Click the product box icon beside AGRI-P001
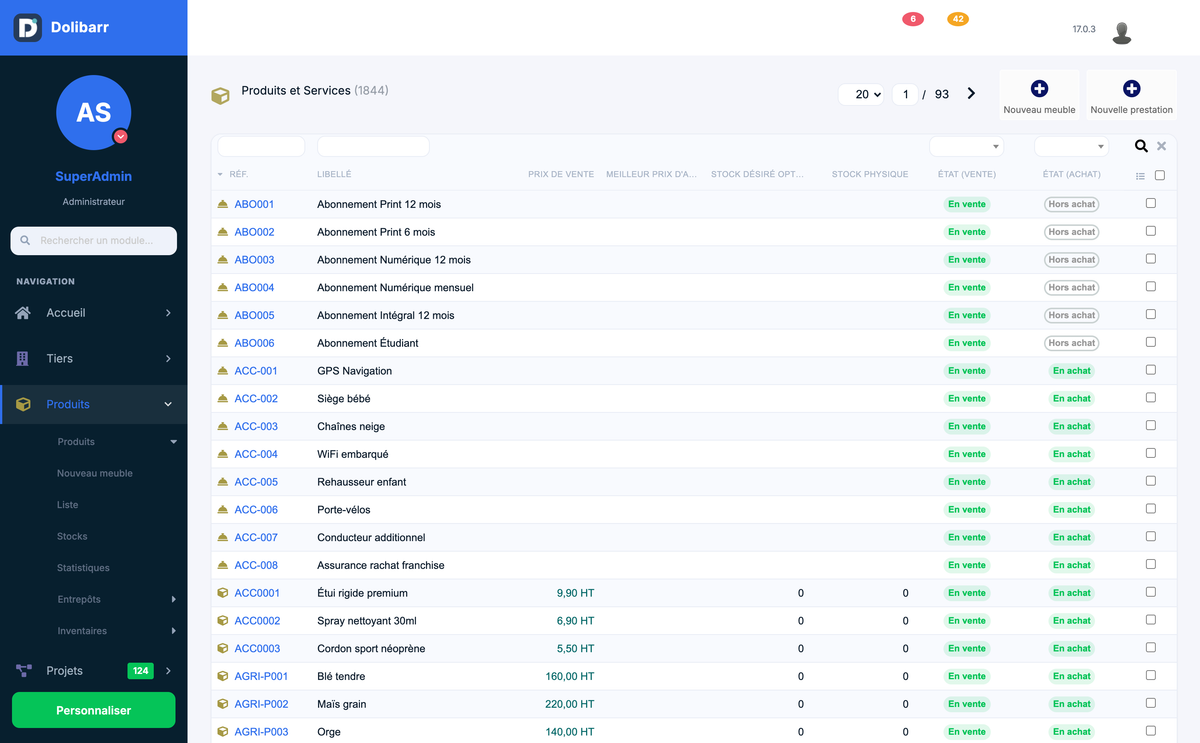The height and width of the screenshot is (743, 1200). tap(223, 676)
